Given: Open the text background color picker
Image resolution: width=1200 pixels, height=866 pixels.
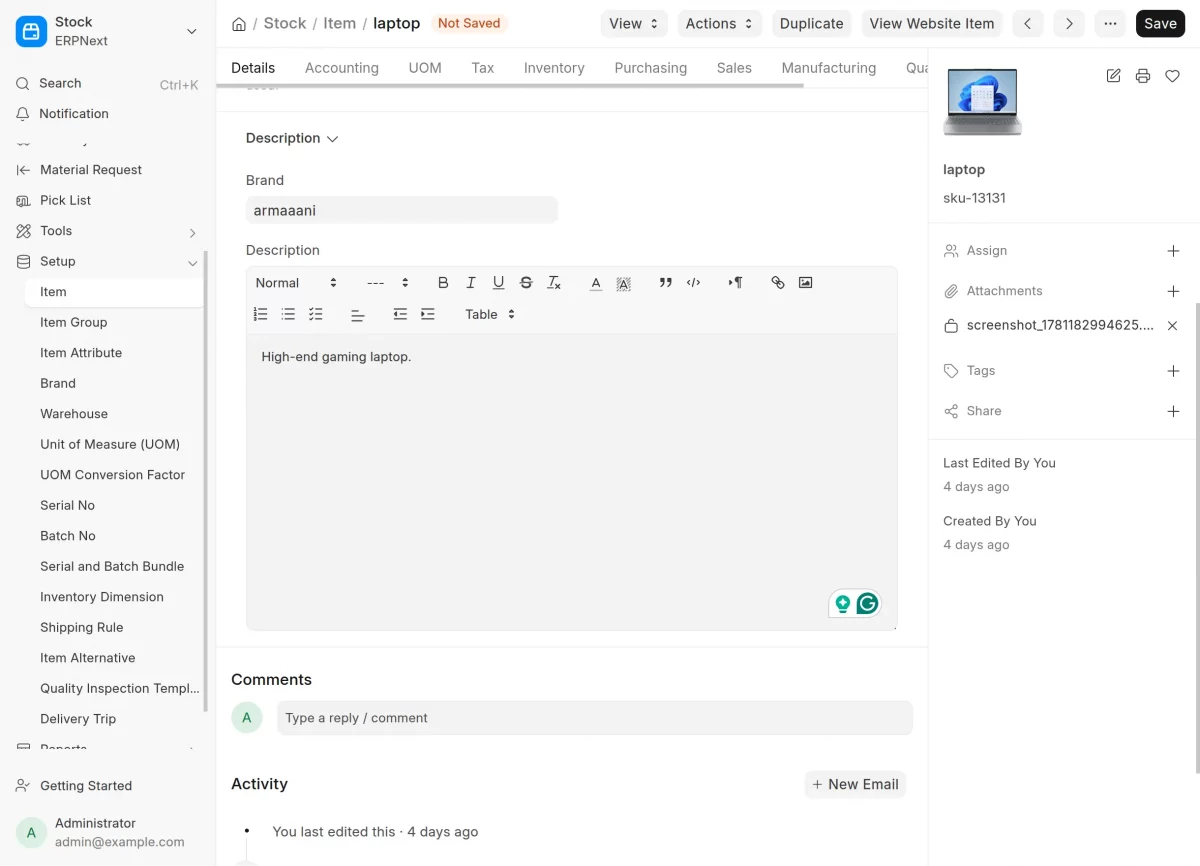Looking at the screenshot, I should [x=623, y=283].
